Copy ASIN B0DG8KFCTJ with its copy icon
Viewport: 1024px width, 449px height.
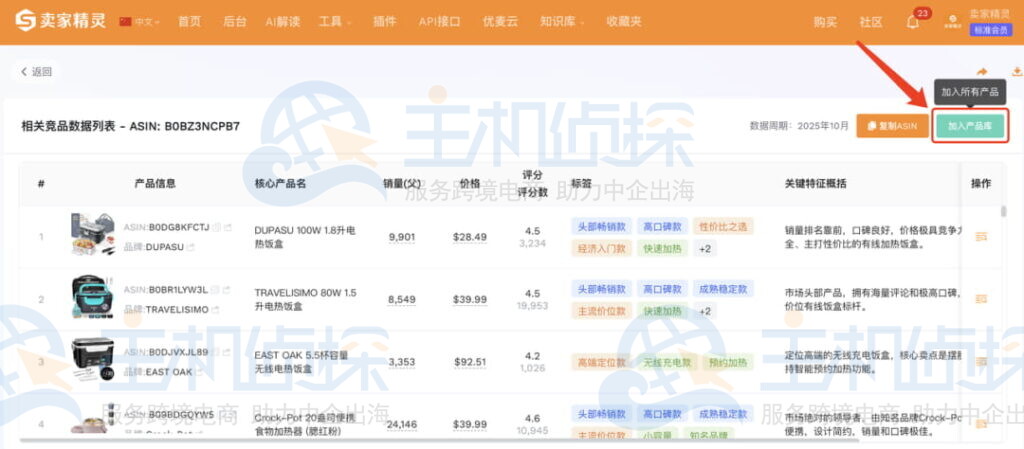pyautogui.click(x=216, y=227)
